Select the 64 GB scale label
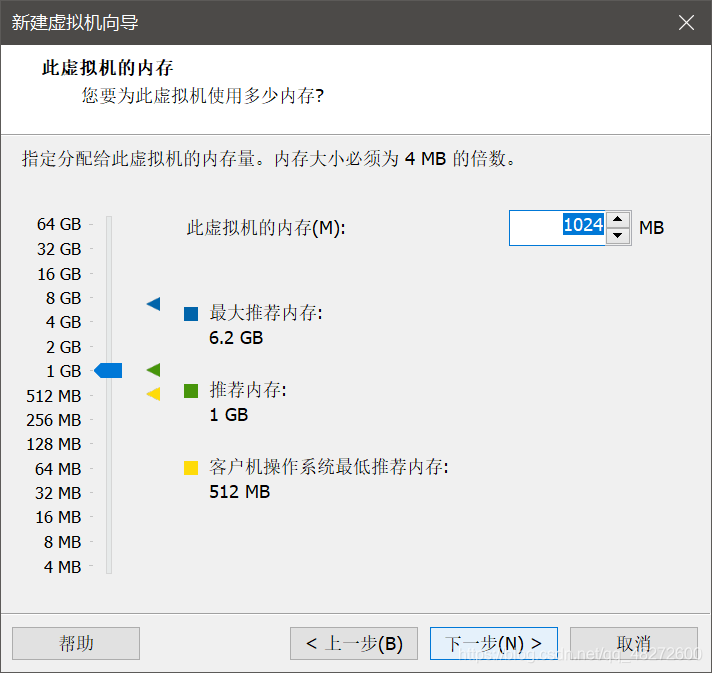The image size is (712, 673). (x=59, y=224)
